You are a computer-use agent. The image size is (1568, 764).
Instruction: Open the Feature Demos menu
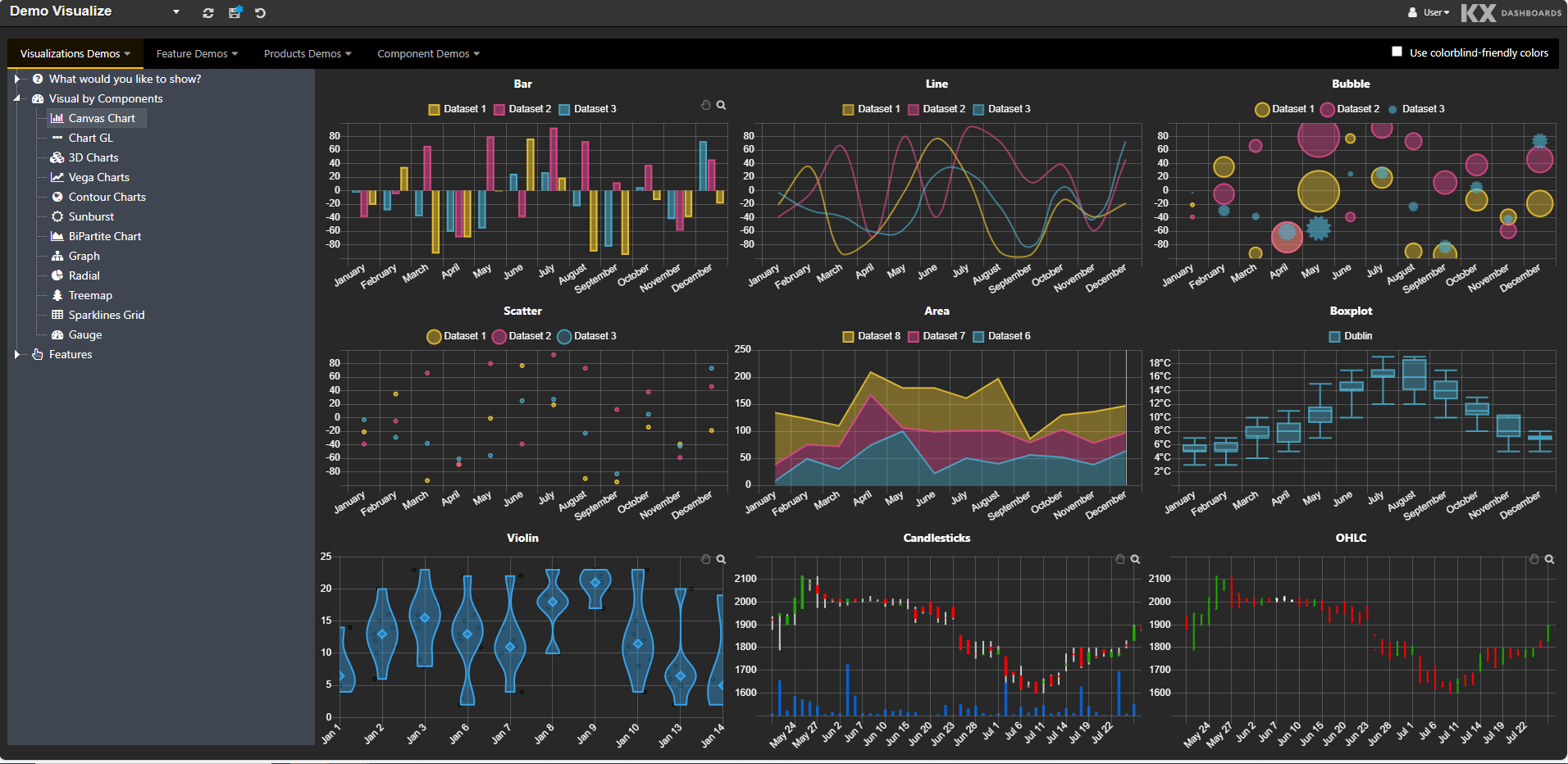pyautogui.click(x=197, y=54)
